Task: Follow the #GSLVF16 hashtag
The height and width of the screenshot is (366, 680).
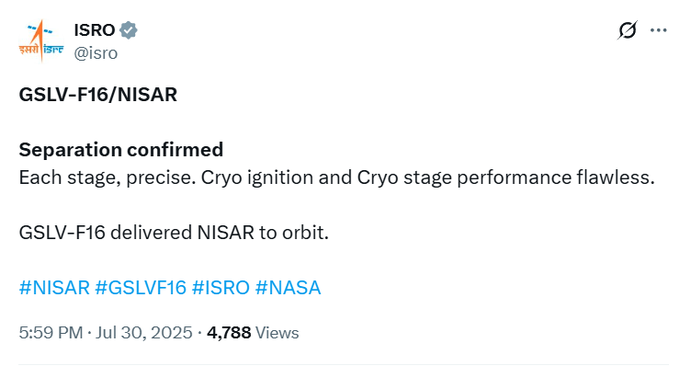Action: coord(141,288)
